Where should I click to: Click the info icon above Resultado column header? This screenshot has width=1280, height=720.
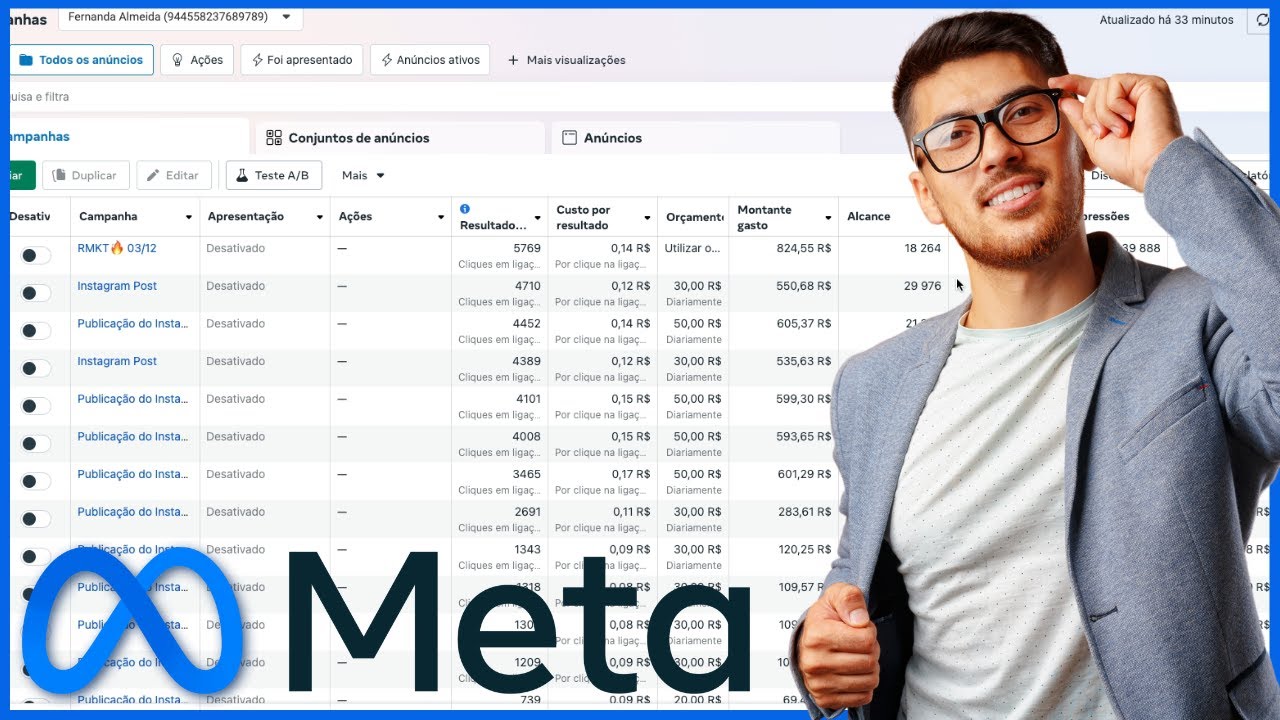coord(465,209)
